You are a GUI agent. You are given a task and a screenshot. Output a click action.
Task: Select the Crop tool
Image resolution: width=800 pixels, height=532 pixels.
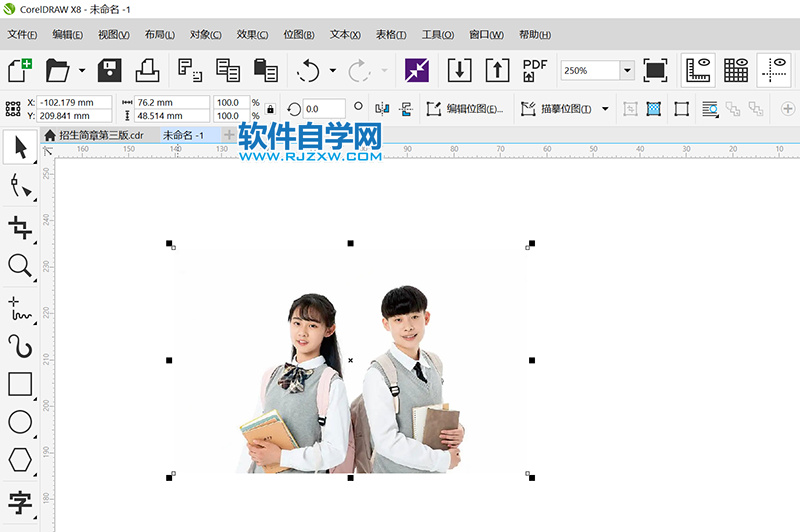pos(19,226)
